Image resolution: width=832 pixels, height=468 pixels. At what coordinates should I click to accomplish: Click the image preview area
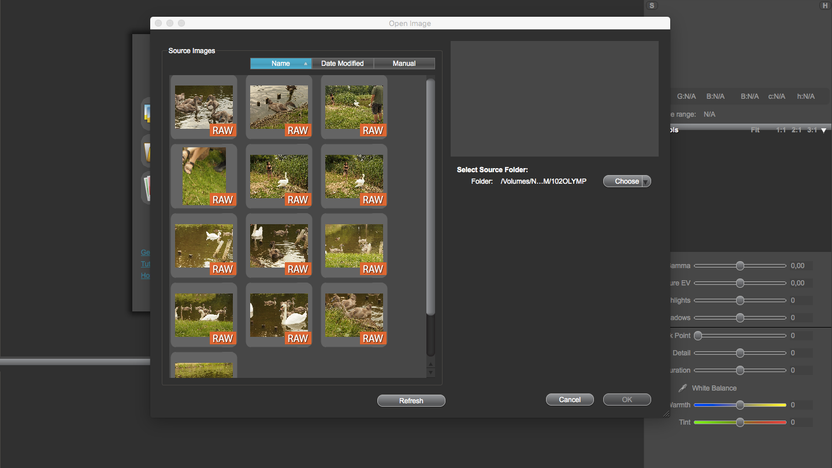(554, 99)
